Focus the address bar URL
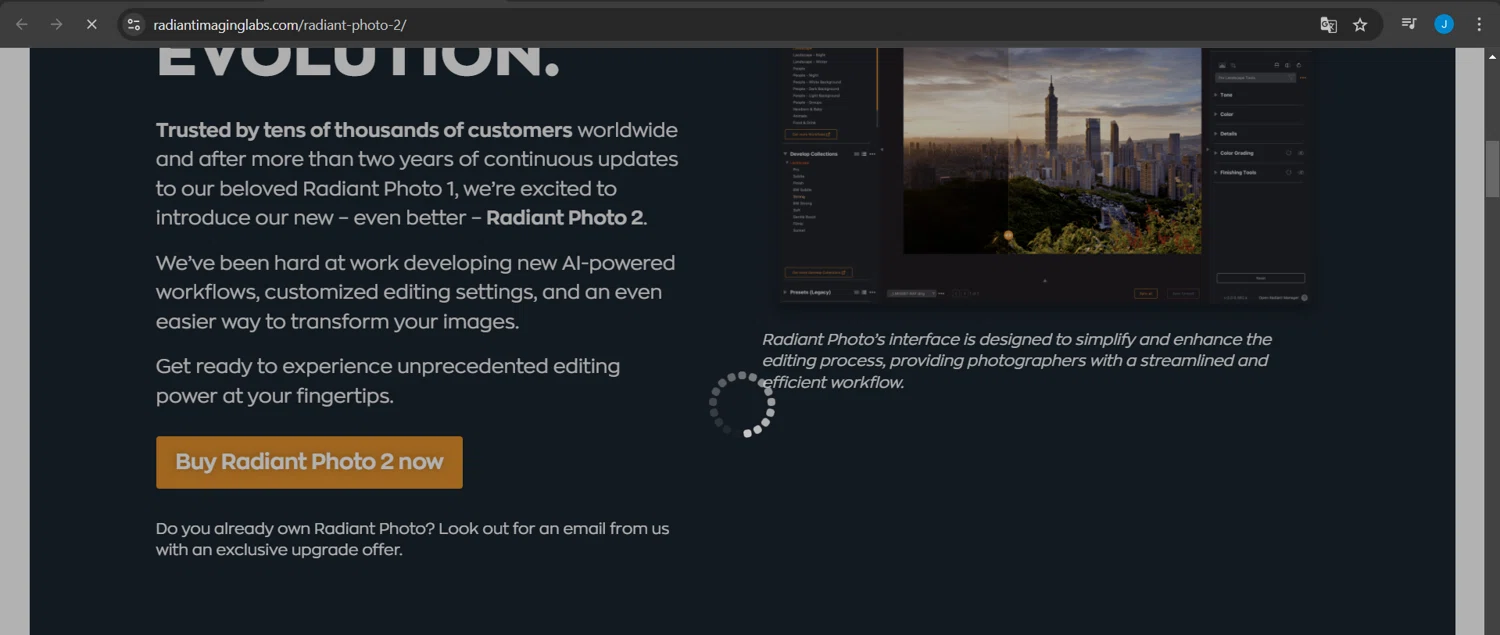The width and height of the screenshot is (1500, 635). coord(280,24)
